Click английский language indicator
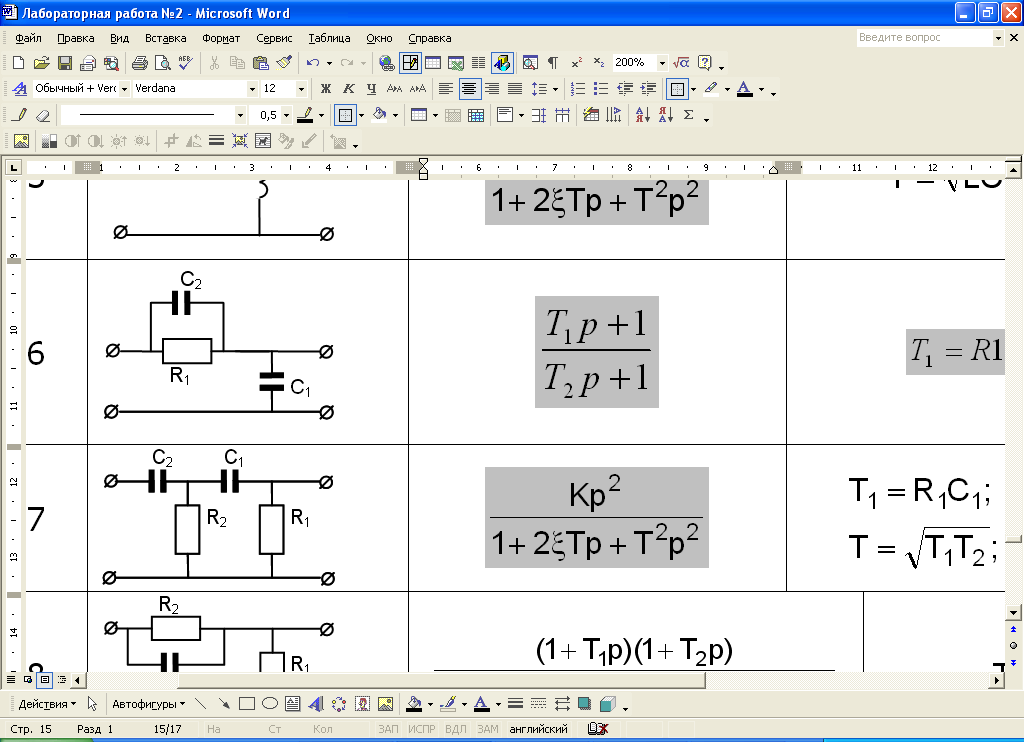This screenshot has width=1024, height=742. (x=538, y=729)
